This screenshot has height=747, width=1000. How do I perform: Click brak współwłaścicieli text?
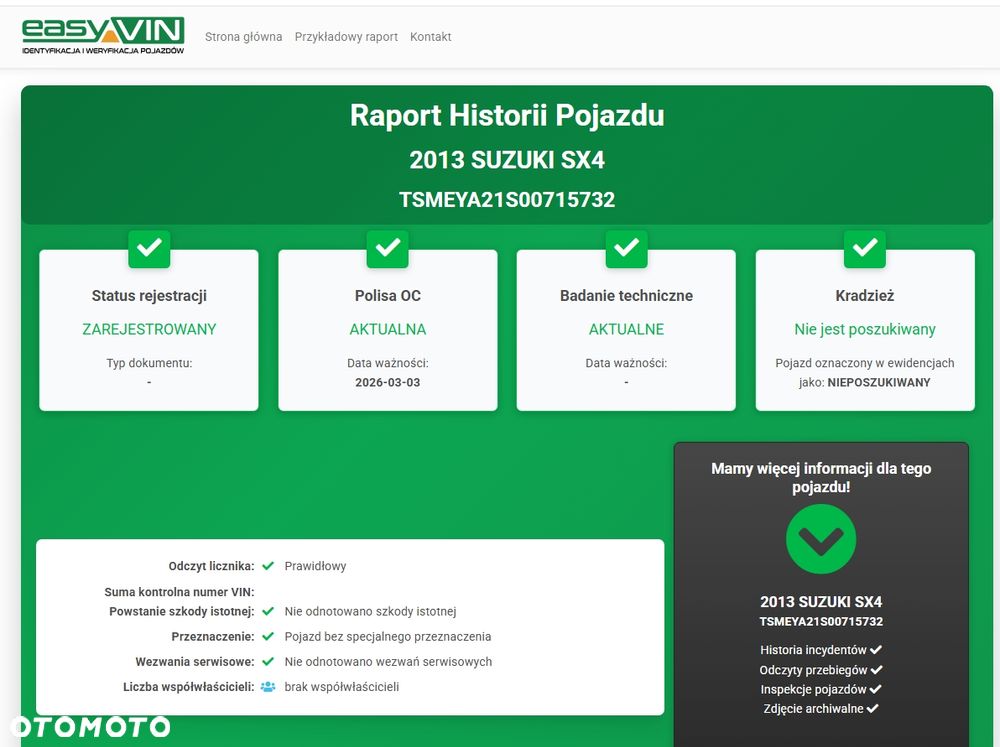pyautogui.click(x=342, y=687)
